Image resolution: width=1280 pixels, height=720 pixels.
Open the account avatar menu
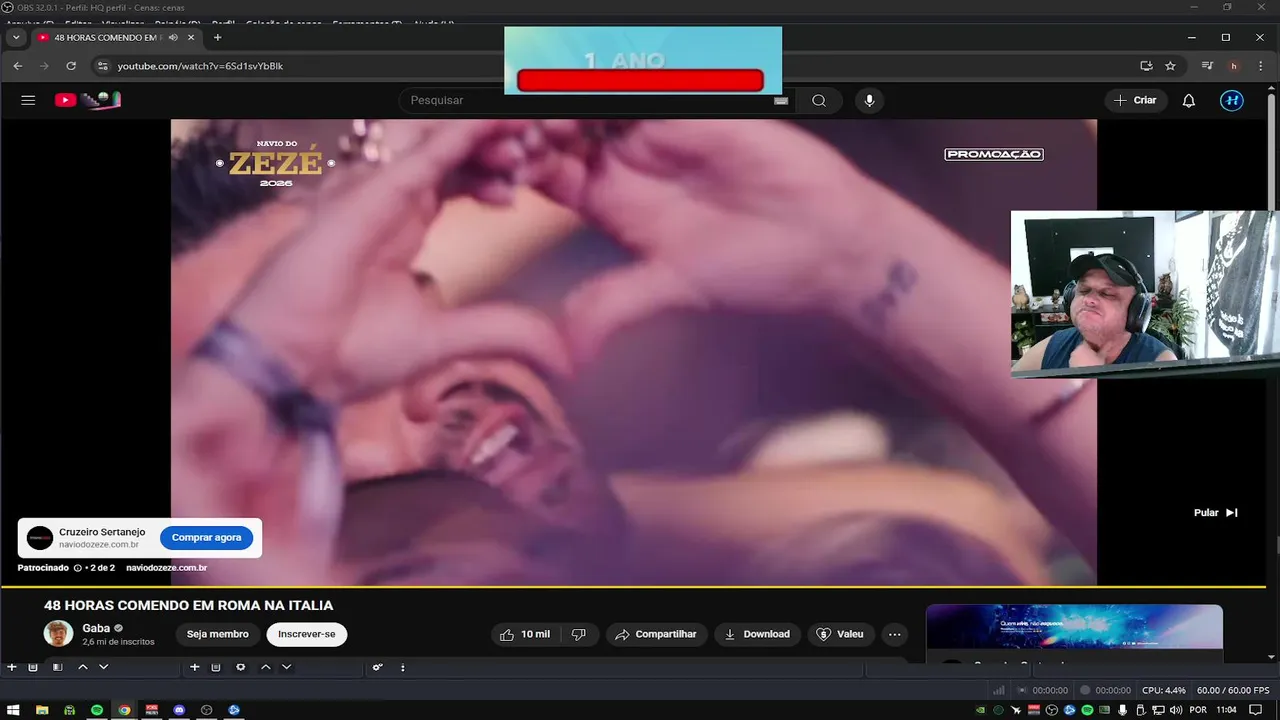point(1232,100)
